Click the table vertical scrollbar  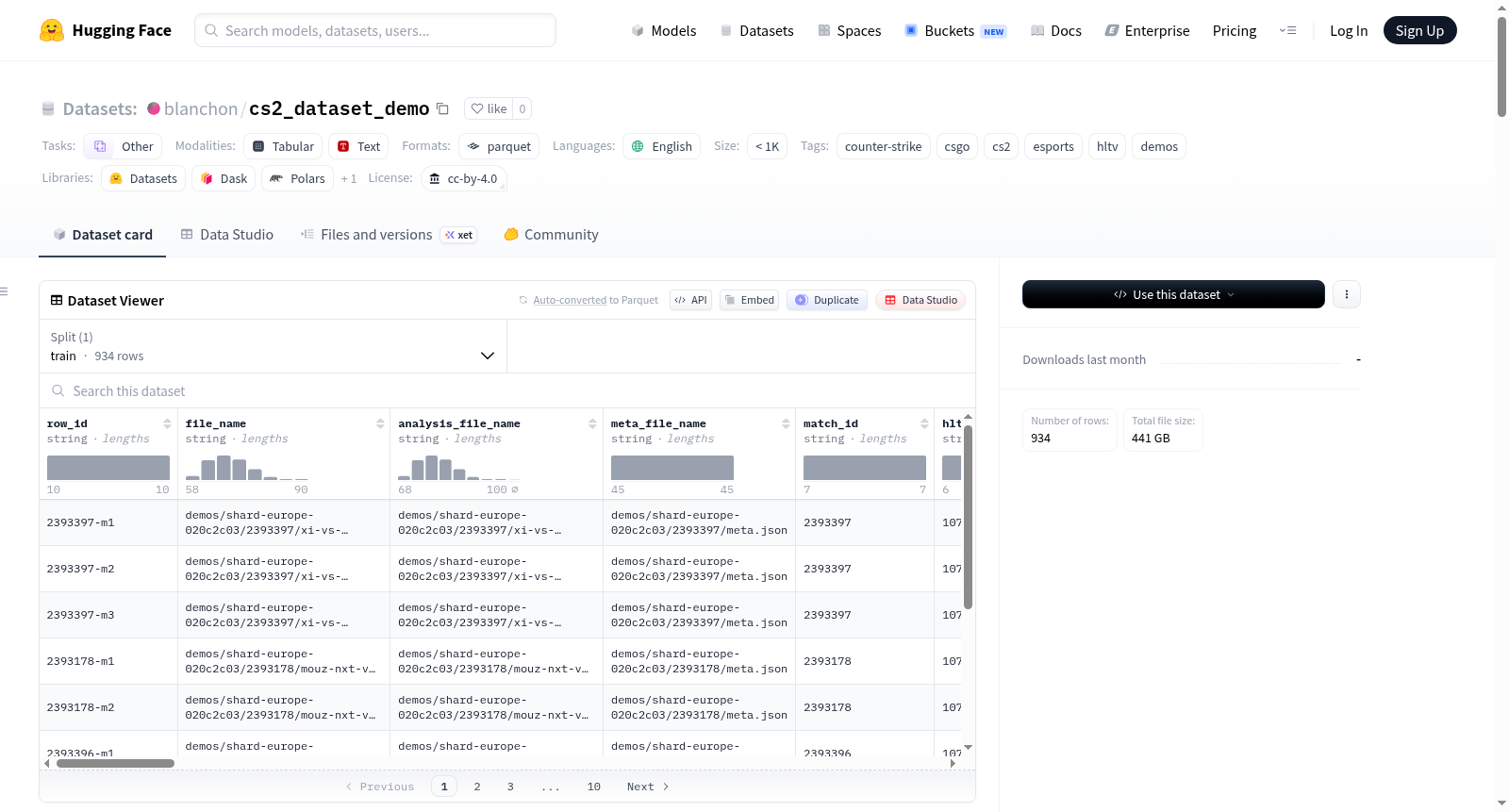(968, 517)
